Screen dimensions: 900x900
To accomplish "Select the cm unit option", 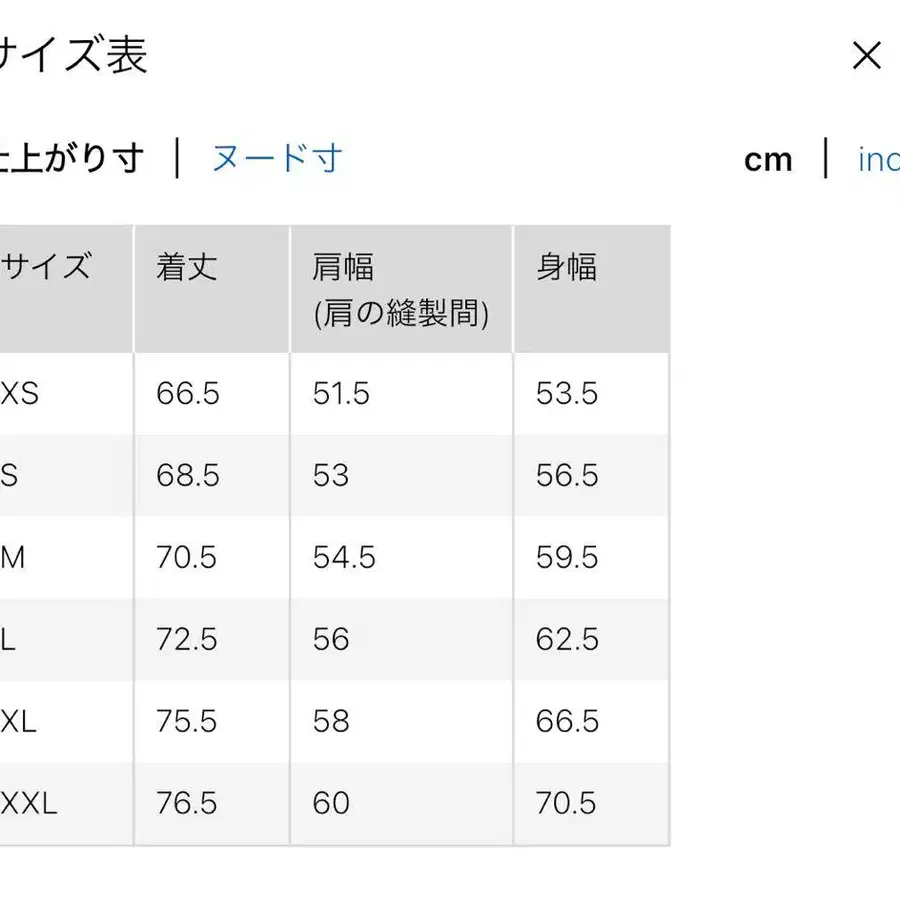I will tap(767, 158).
